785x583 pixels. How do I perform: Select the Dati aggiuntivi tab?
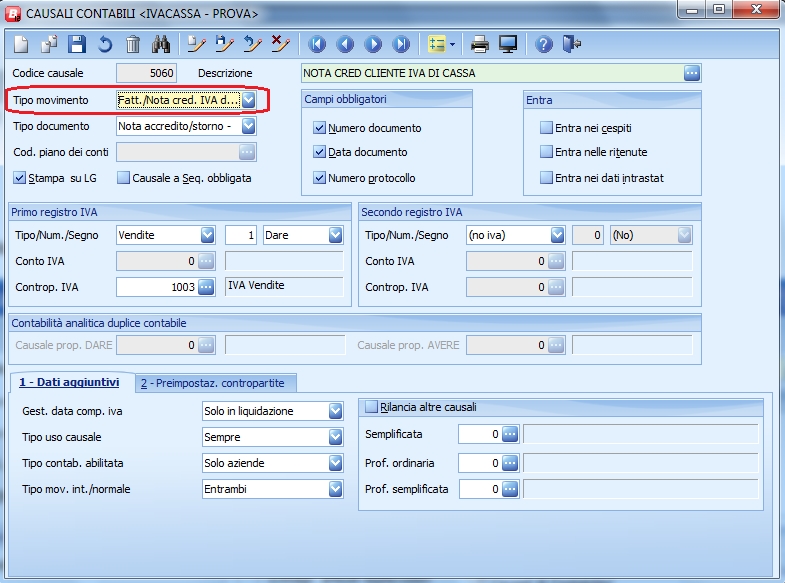[x=68, y=383]
